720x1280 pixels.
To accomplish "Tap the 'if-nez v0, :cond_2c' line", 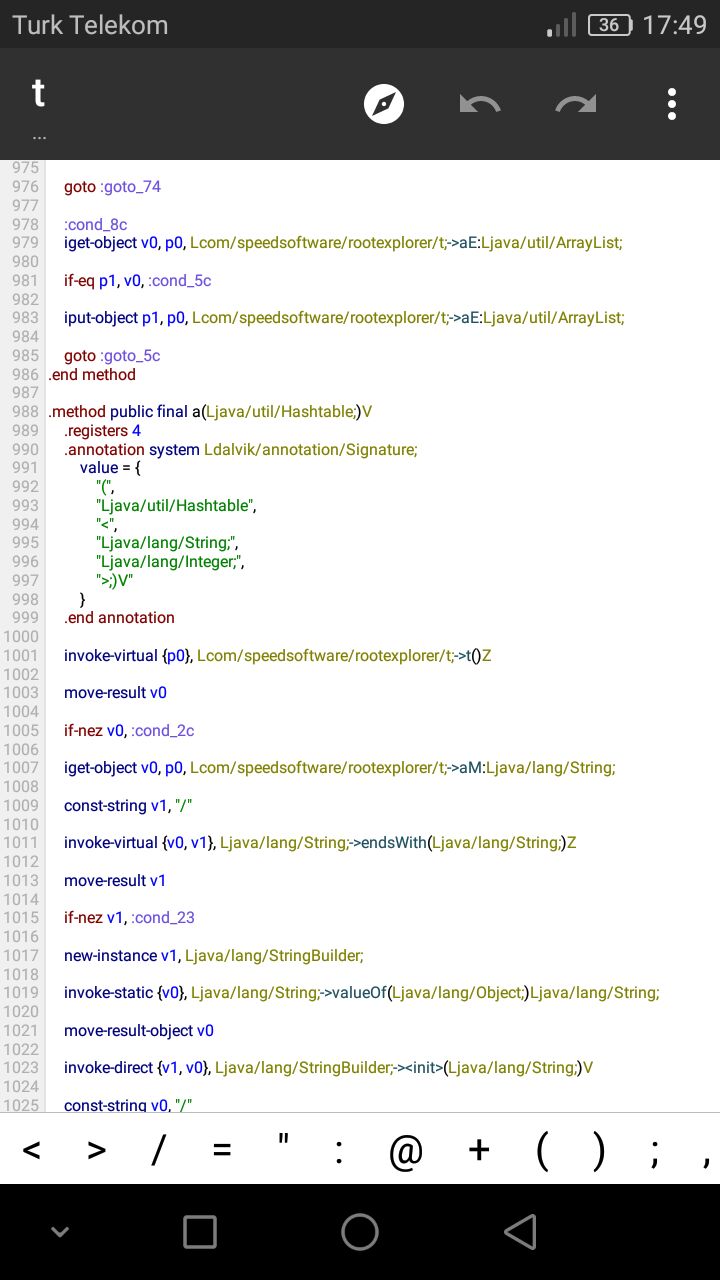I will pyautogui.click(x=129, y=731).
